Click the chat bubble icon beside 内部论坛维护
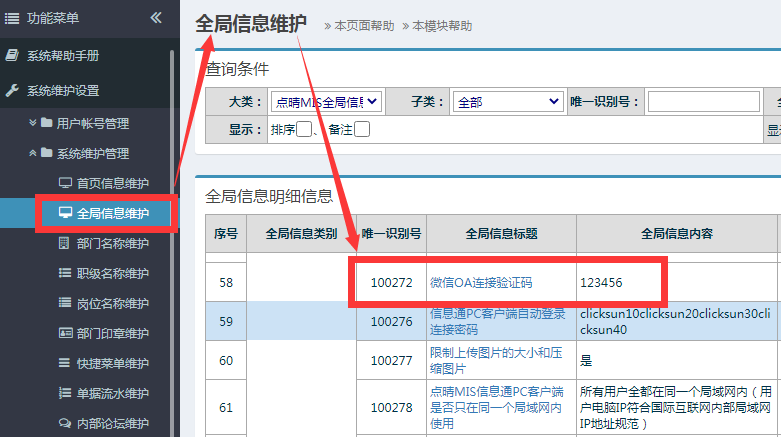 click(66, 423)
